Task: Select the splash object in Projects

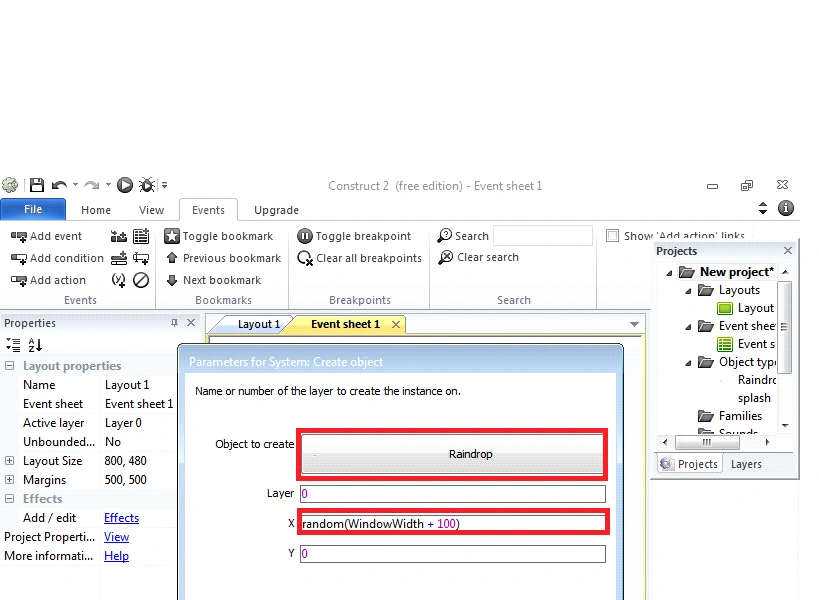Action: [x=754, y=398]
